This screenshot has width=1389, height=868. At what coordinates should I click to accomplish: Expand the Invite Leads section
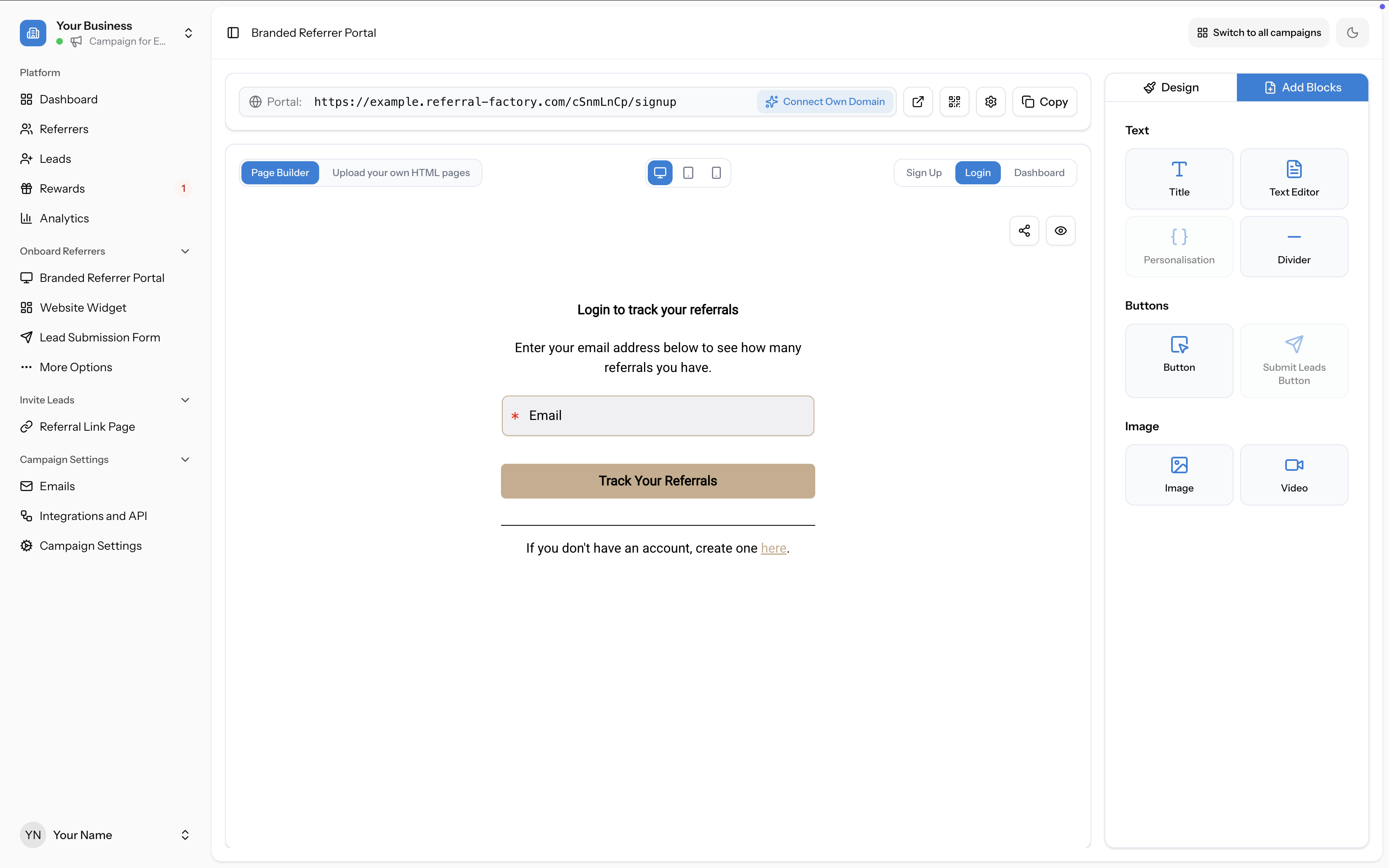pos(185,400)
